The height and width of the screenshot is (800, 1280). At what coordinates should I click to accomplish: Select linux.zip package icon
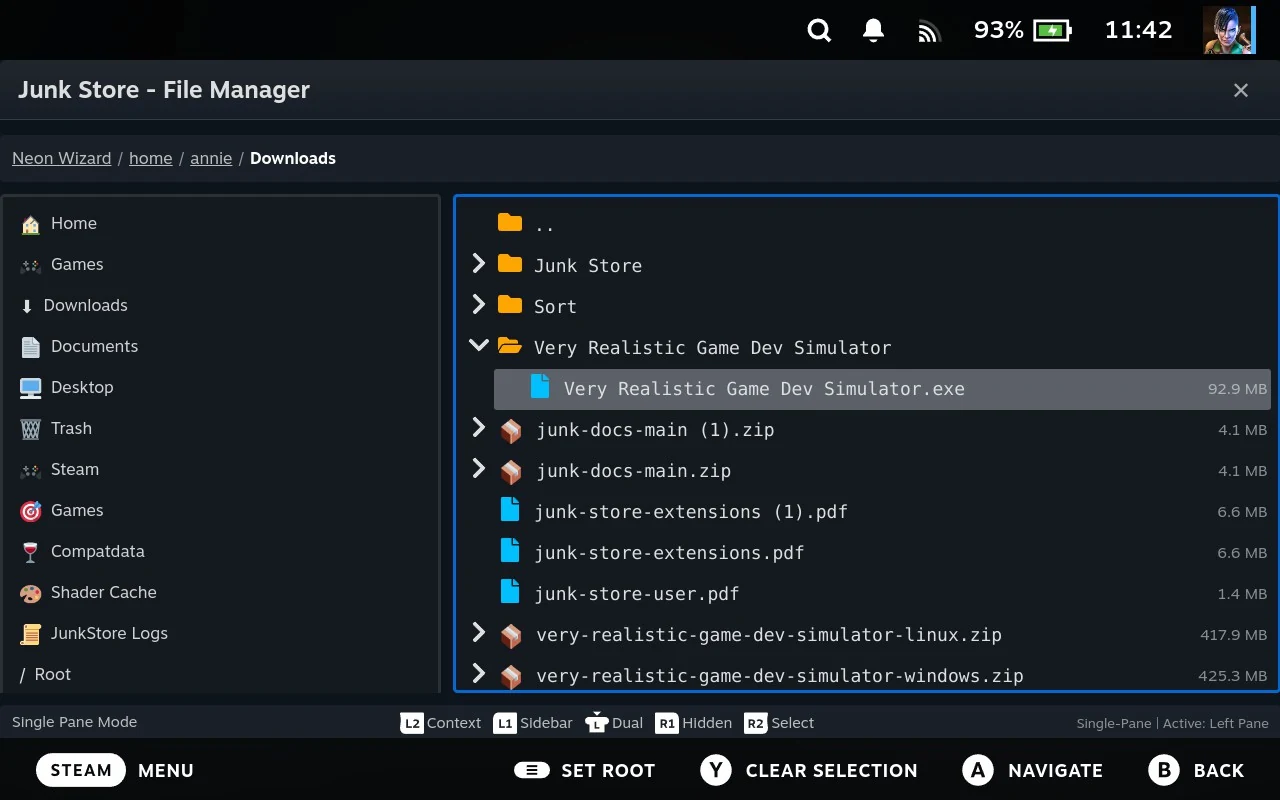click(x=511, y=635)
